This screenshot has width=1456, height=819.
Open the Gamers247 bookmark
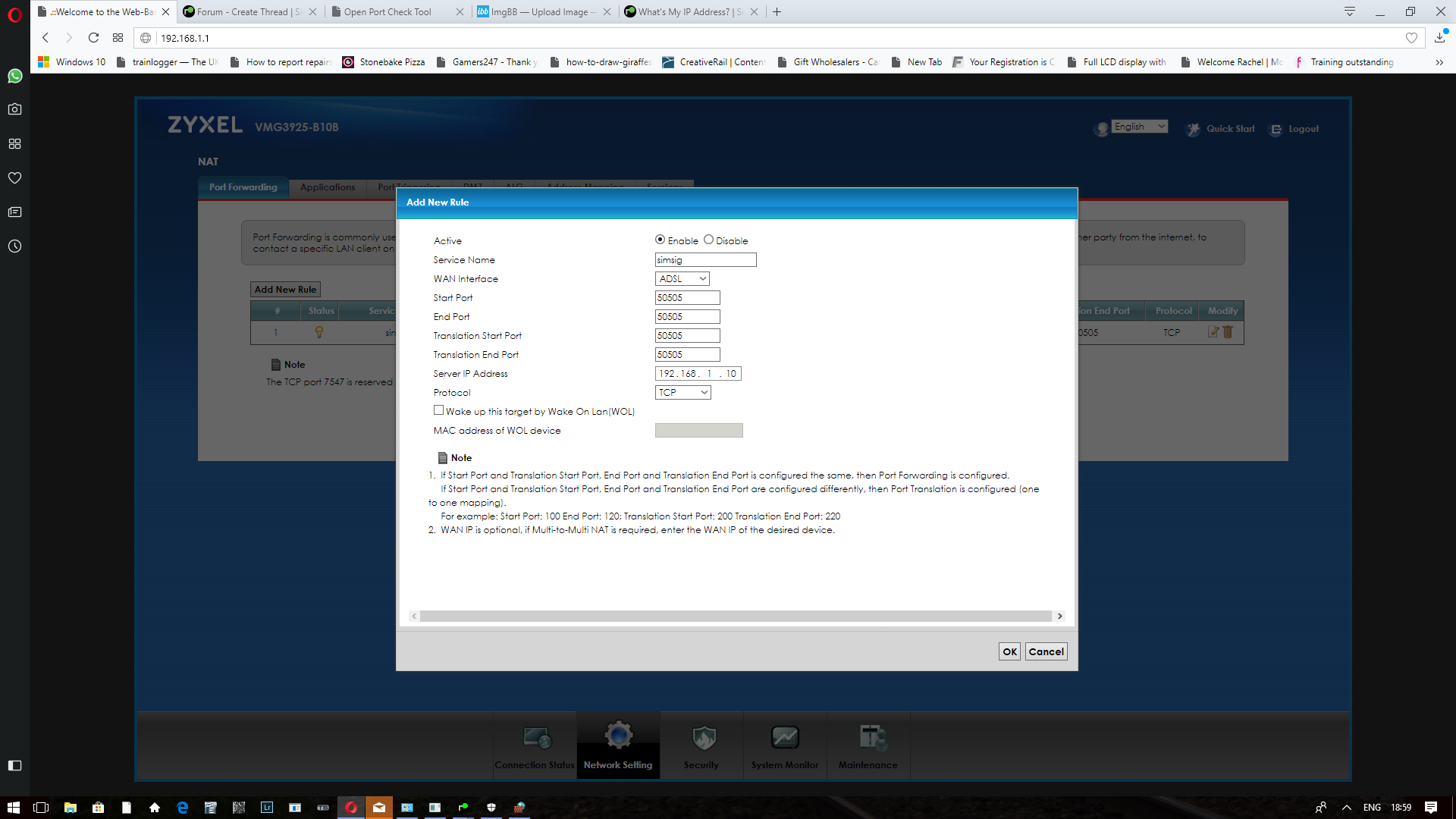(x=488, y=62)
